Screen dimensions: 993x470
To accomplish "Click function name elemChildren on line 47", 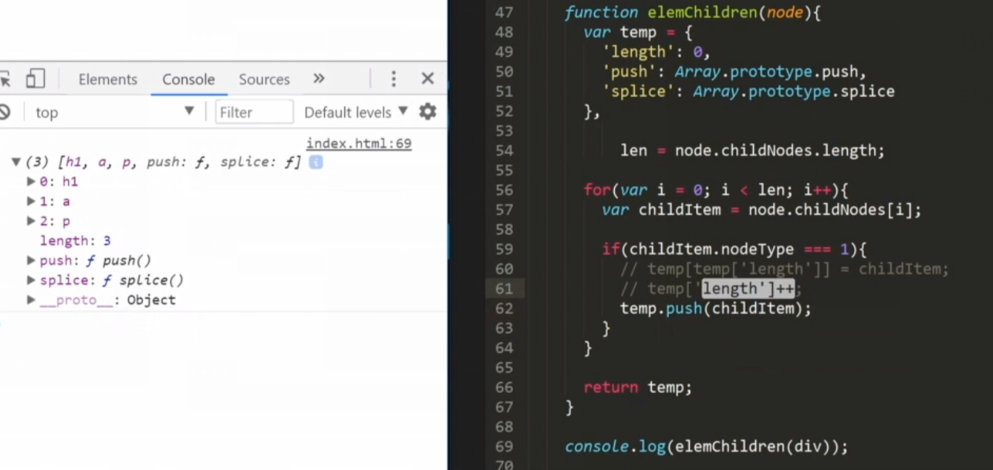I will [702, 13].
